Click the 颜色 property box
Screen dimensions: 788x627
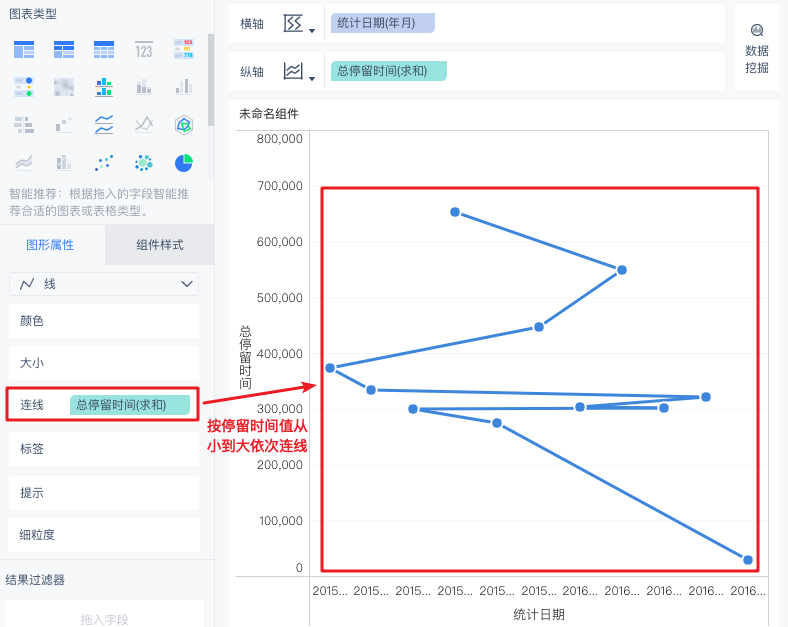click(104, 321)
